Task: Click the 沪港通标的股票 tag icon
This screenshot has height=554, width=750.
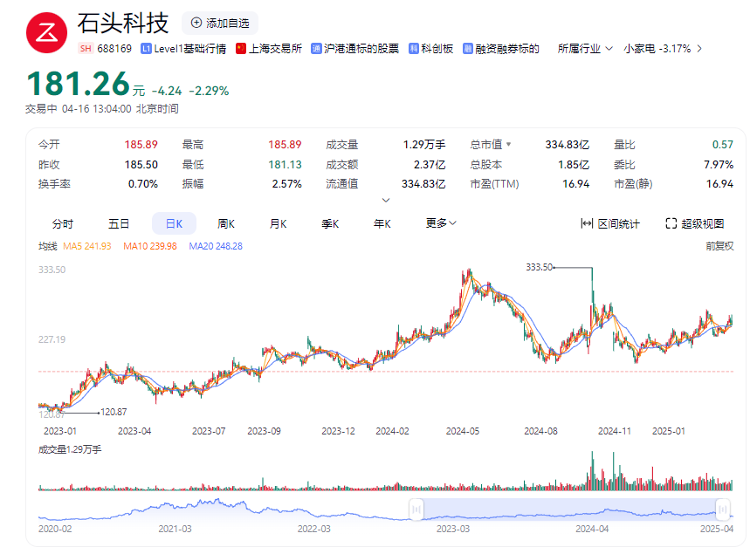Action: [x=317, y=48]
